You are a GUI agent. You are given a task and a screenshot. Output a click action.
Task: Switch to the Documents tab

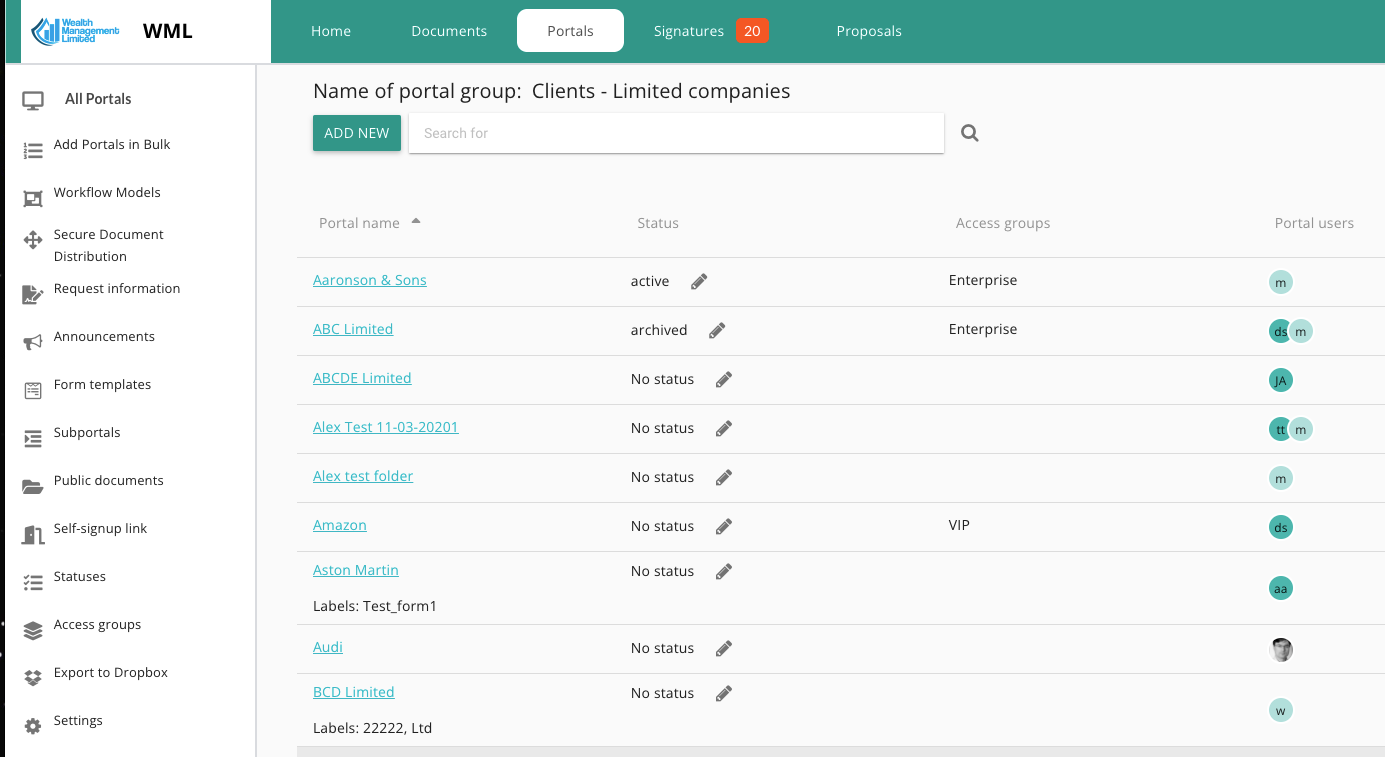point(449,30)
